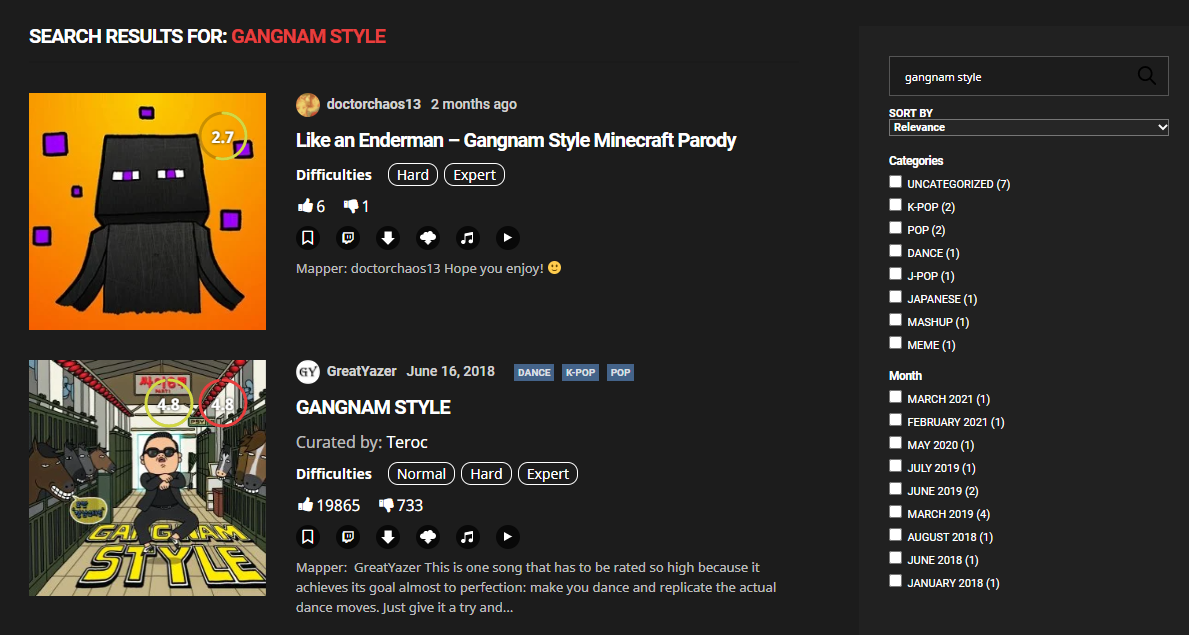Click cloud one-click install for GANGNAM STYLE
The width and height of the screenshot is (1189, 635).
(428, 537)
